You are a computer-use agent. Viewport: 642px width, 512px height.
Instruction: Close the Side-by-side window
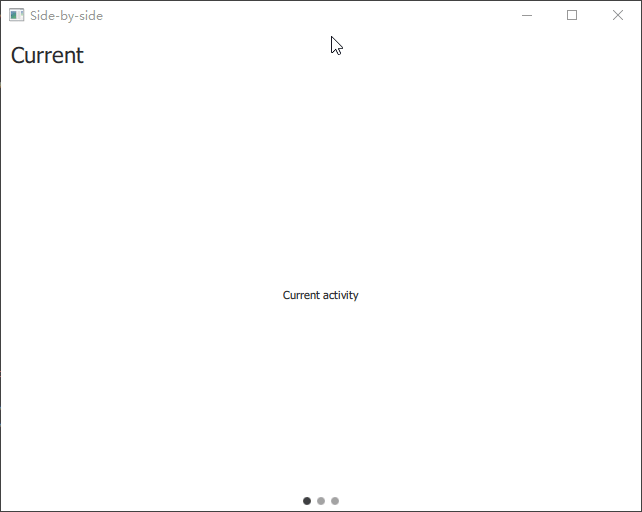pos(618,15)
